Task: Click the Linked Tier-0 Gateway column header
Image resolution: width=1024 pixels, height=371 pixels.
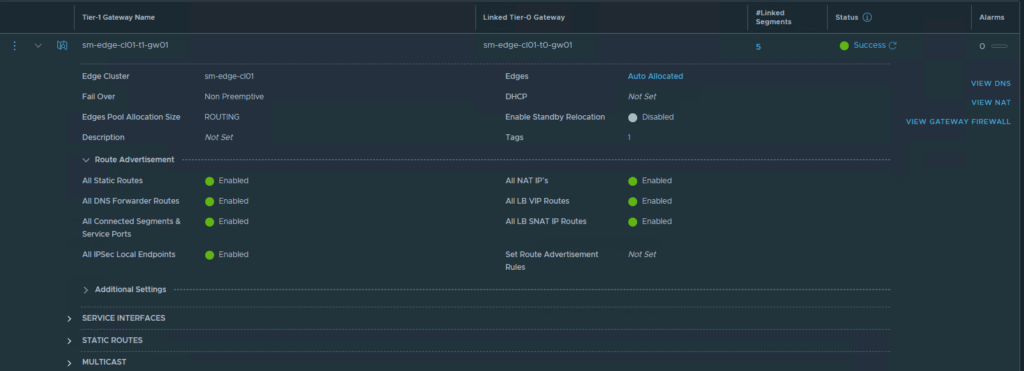Action: pyautogui.click(x=524, y=18)
